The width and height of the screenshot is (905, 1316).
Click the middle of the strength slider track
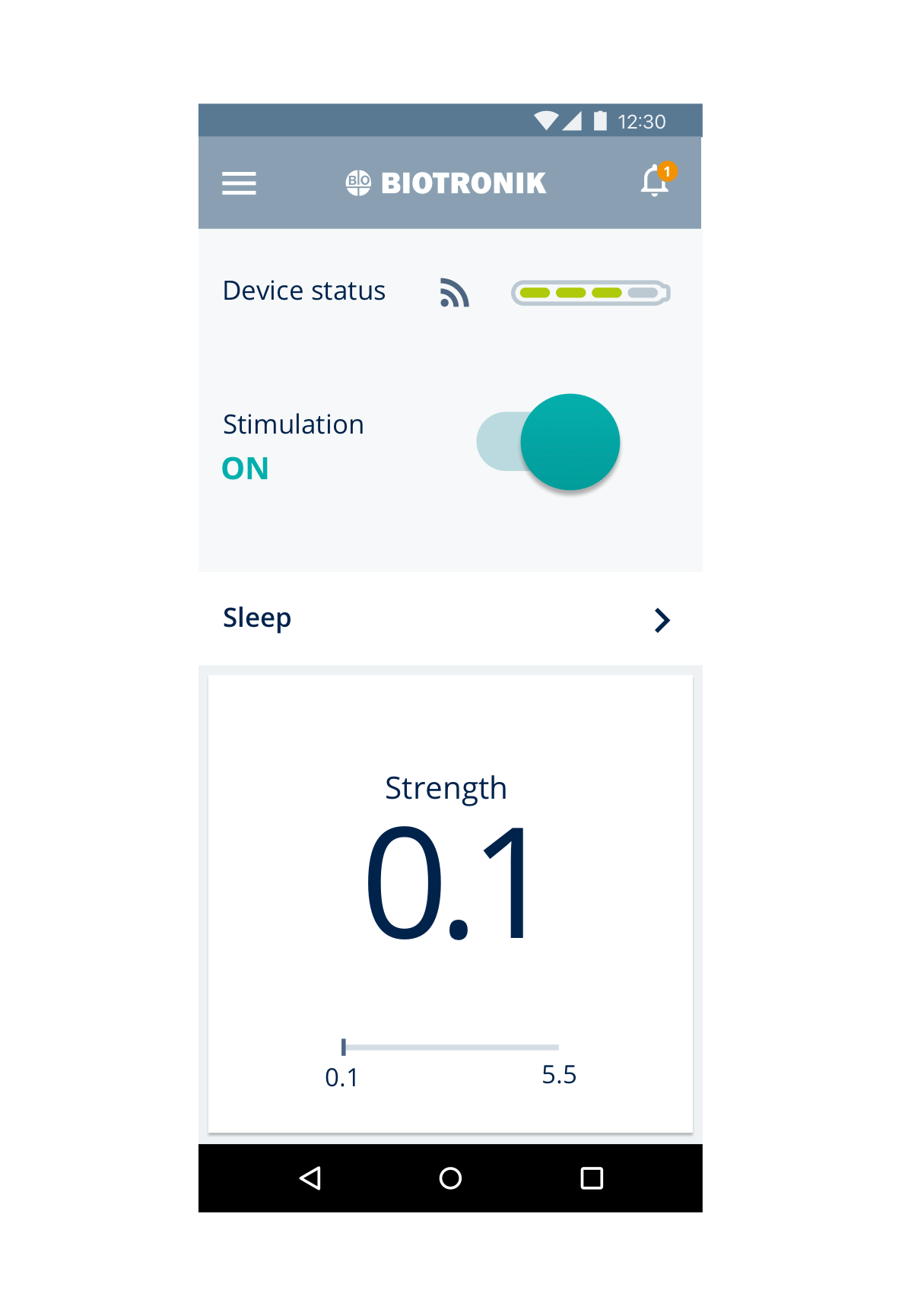pyautogui.click(x=451, y=1047)
